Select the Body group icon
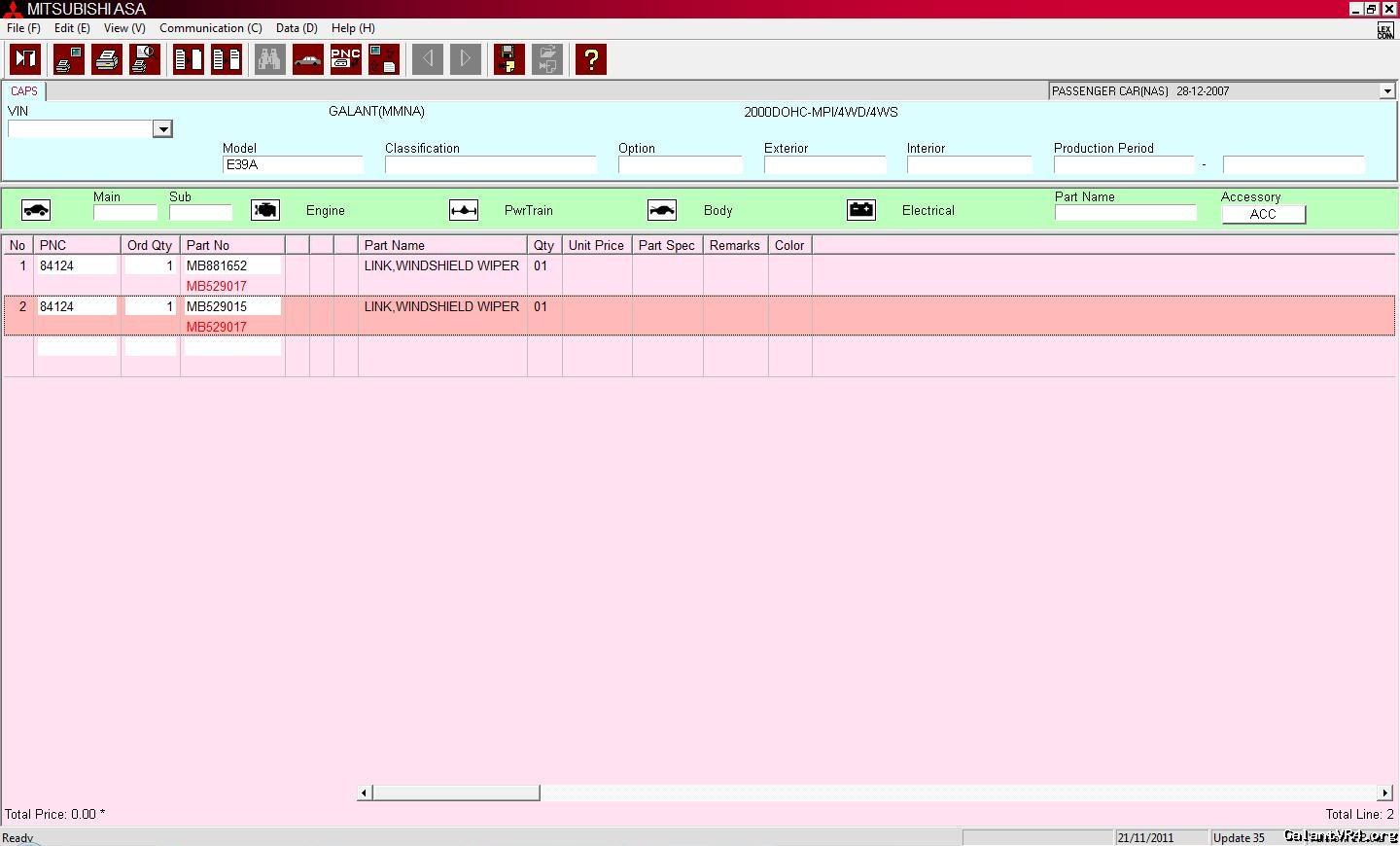 662,210
